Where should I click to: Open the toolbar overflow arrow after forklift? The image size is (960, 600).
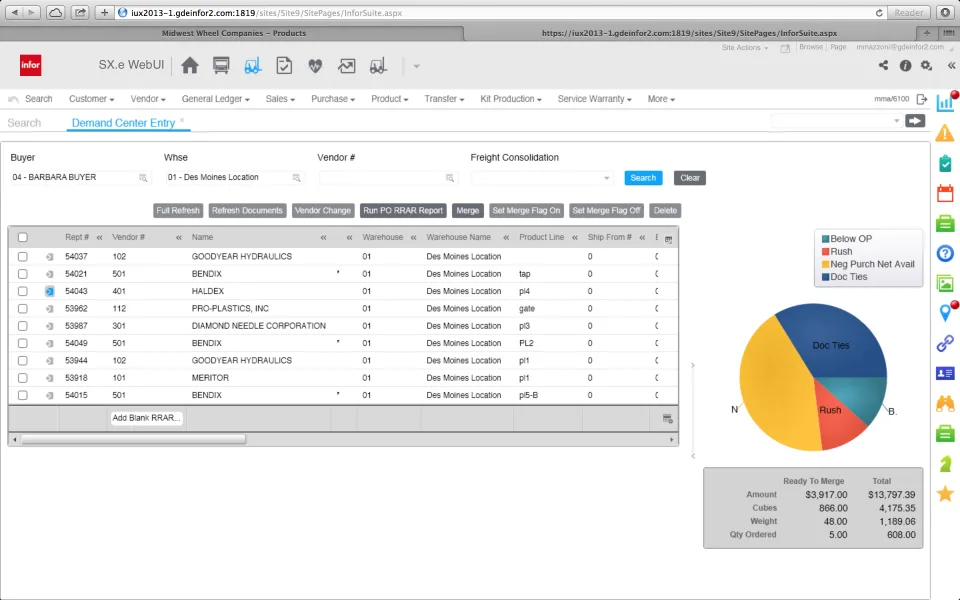pos(416,66)
